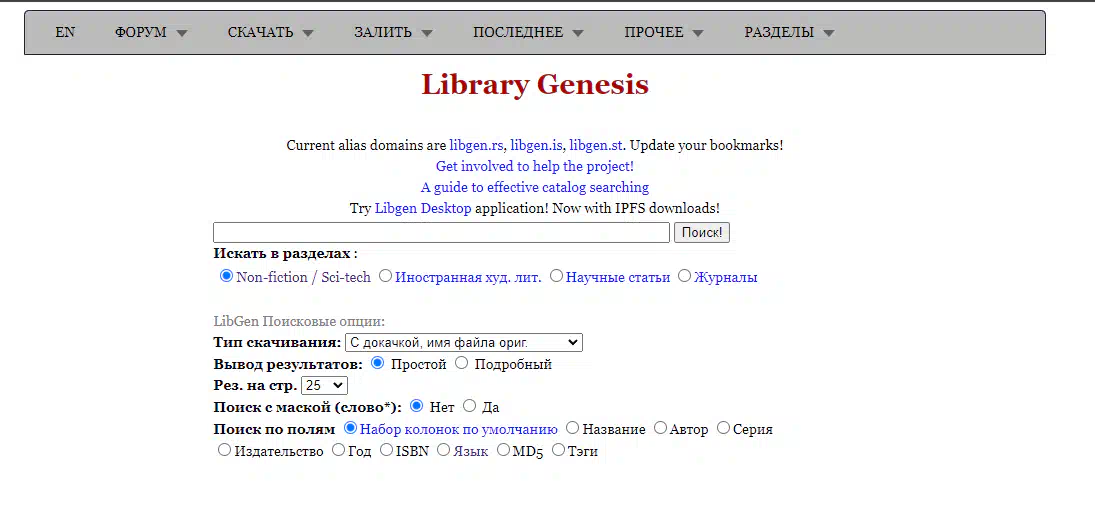
Task: Select the Издательство field radio button
Action: point(224,450)
